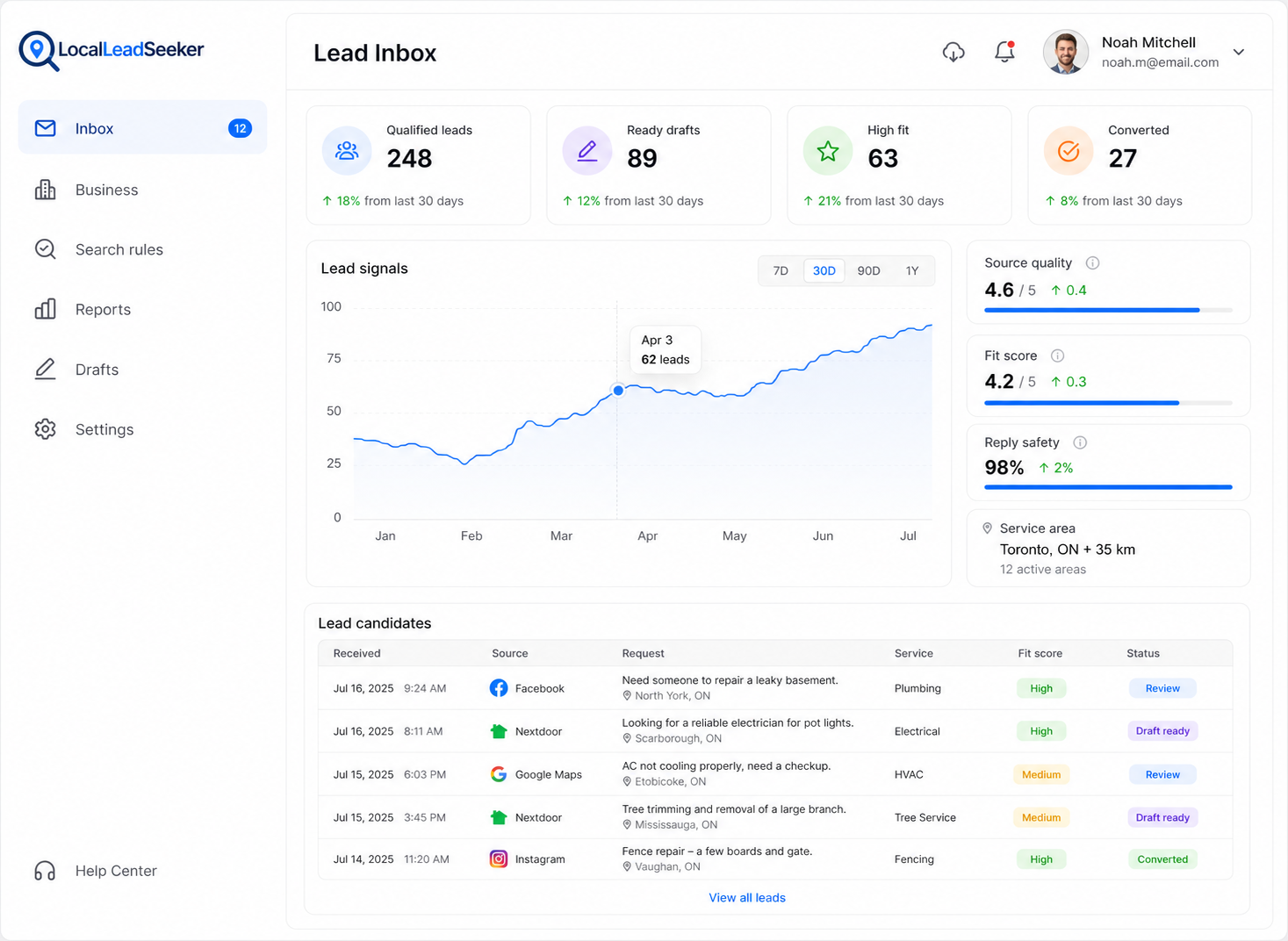Open the Settings menu item

pyautogui.click(x=142, y=429)
